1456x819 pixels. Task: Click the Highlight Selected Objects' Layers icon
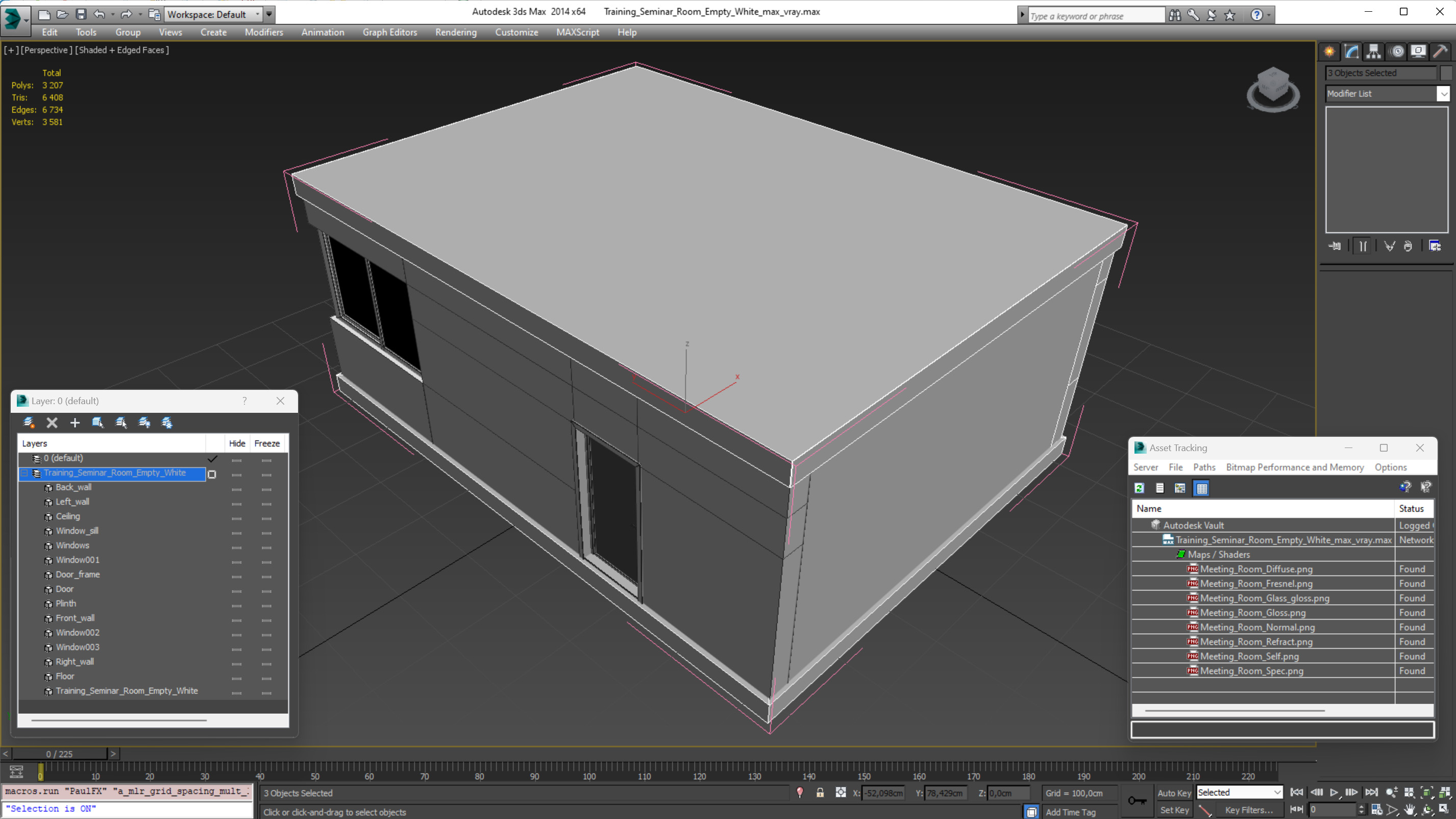[121, 422]
